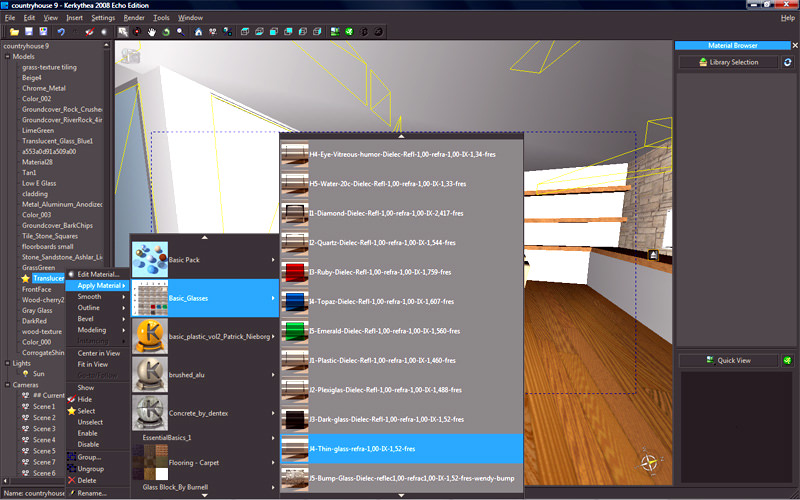The image size is (800, 500).
Task: Click the red circle target toolbar icon
Action: [x=137, y=32]
